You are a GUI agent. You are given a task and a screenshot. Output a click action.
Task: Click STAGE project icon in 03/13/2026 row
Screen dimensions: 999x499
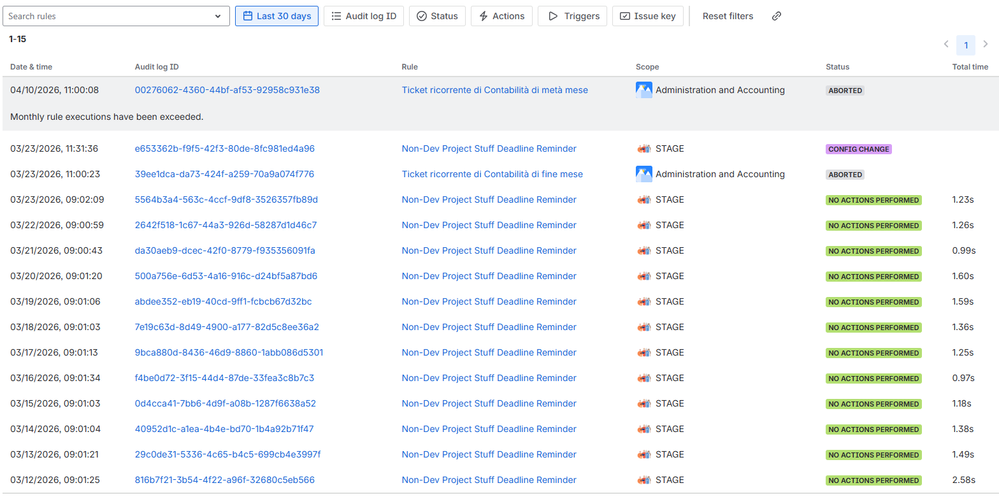coord(643,455)
